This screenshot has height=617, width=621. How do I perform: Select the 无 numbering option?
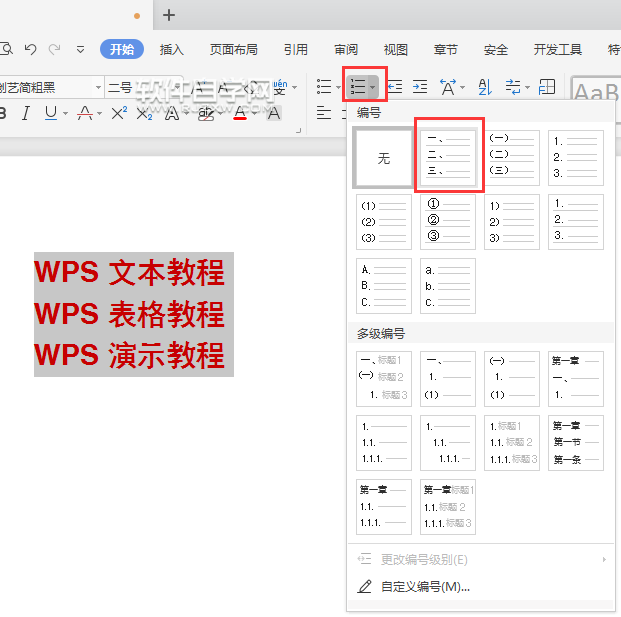point(383,158)
